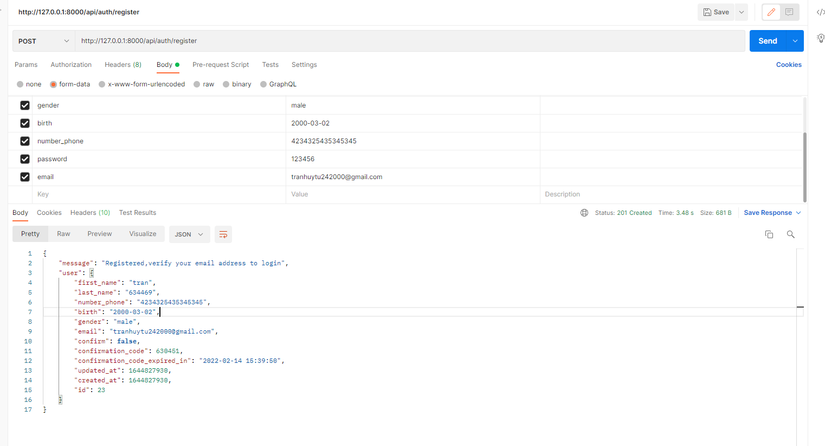Viewport: 825px width, 446px height.
Task: Copy the response with the copy icon
Action: (x=769, y=235)
